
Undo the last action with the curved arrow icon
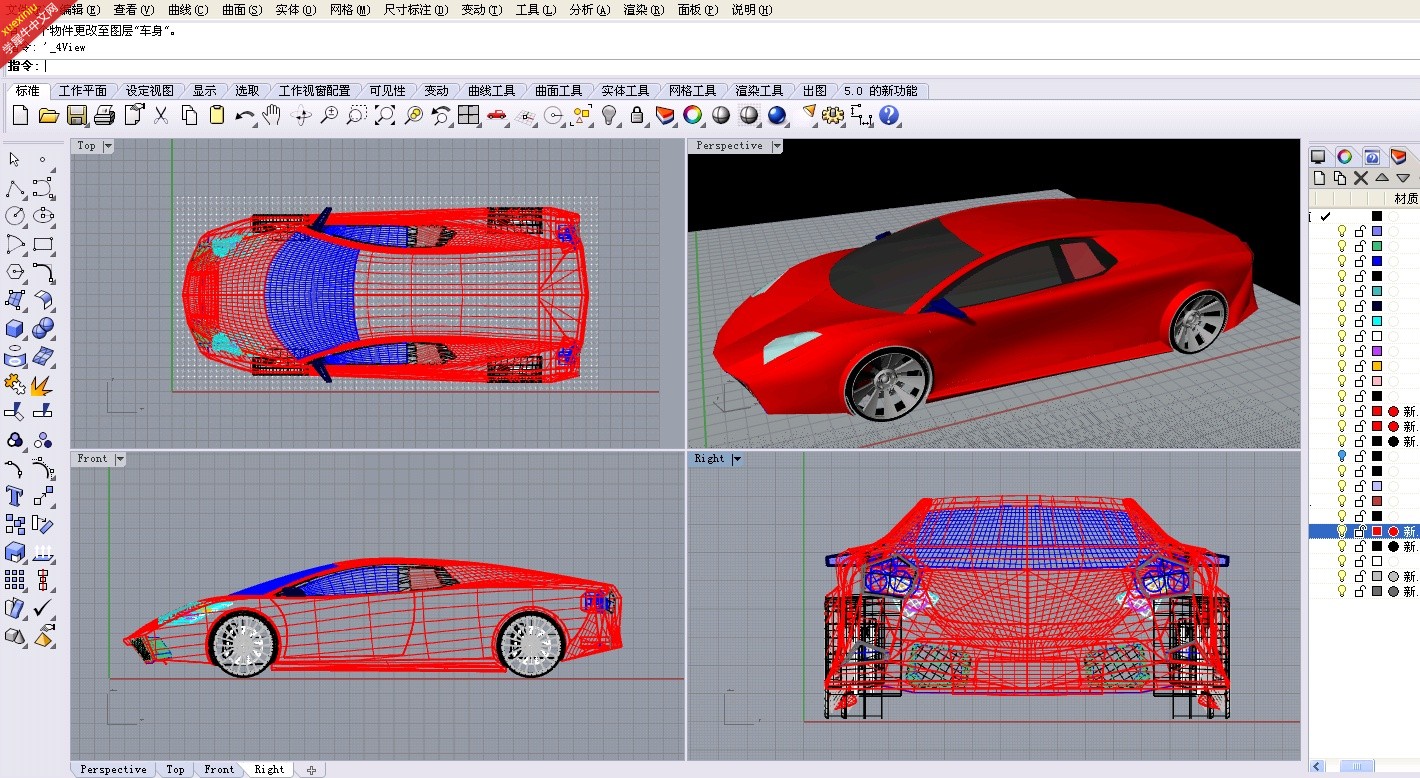pos(245,116)
